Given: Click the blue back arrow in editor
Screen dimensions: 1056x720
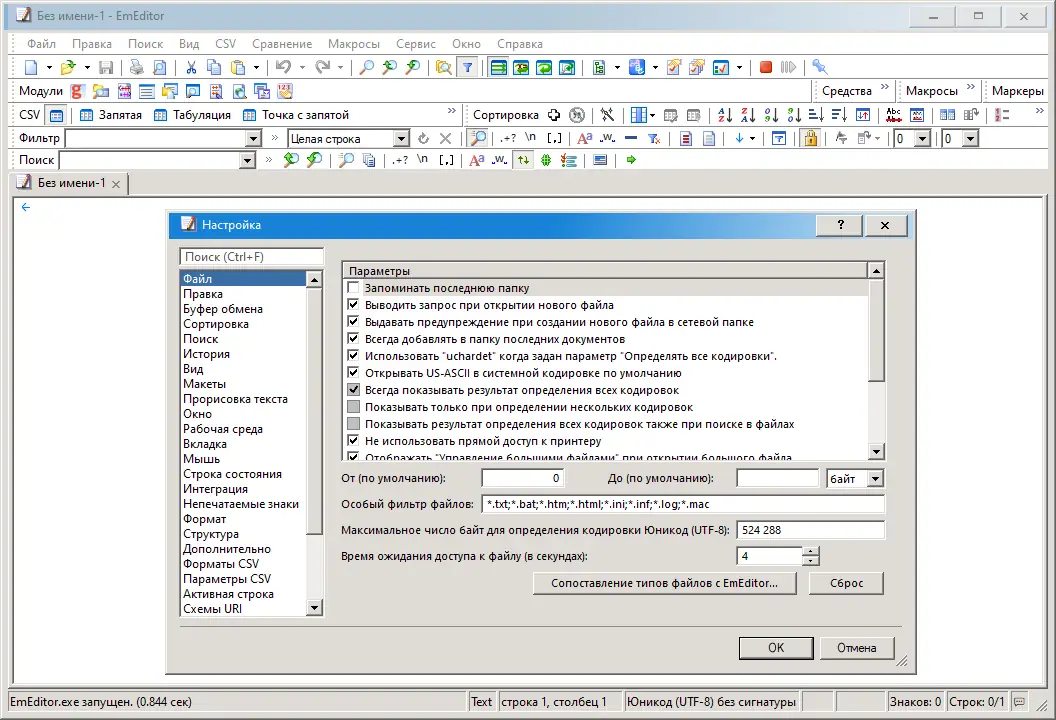Looking at the screenshot, I should 26,207.
